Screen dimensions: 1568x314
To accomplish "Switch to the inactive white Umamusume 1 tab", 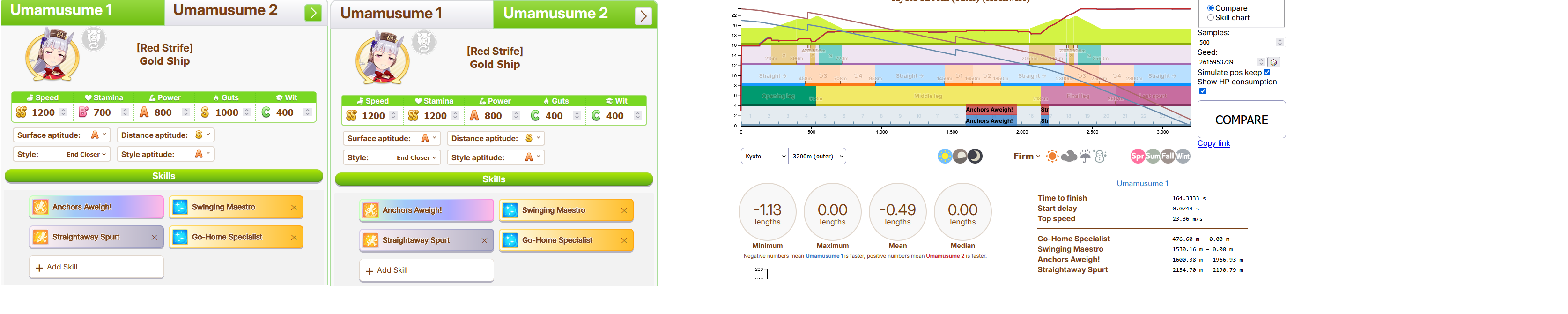I will point(412,14).
